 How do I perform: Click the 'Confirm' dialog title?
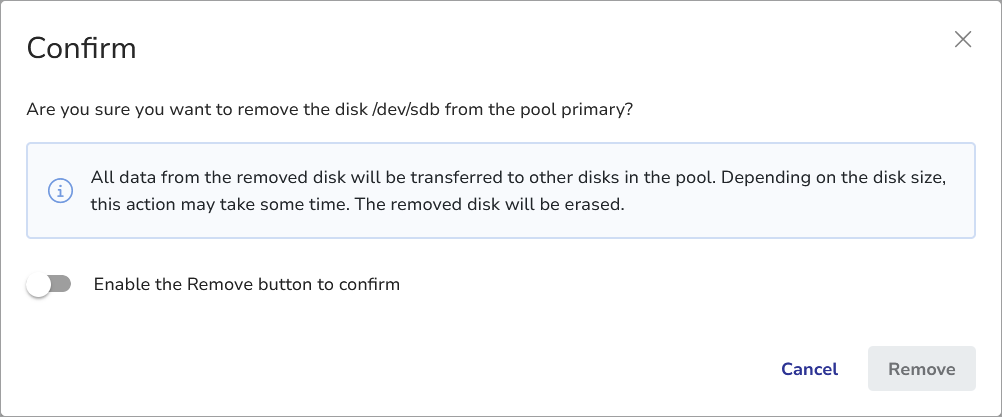(81, 47)
